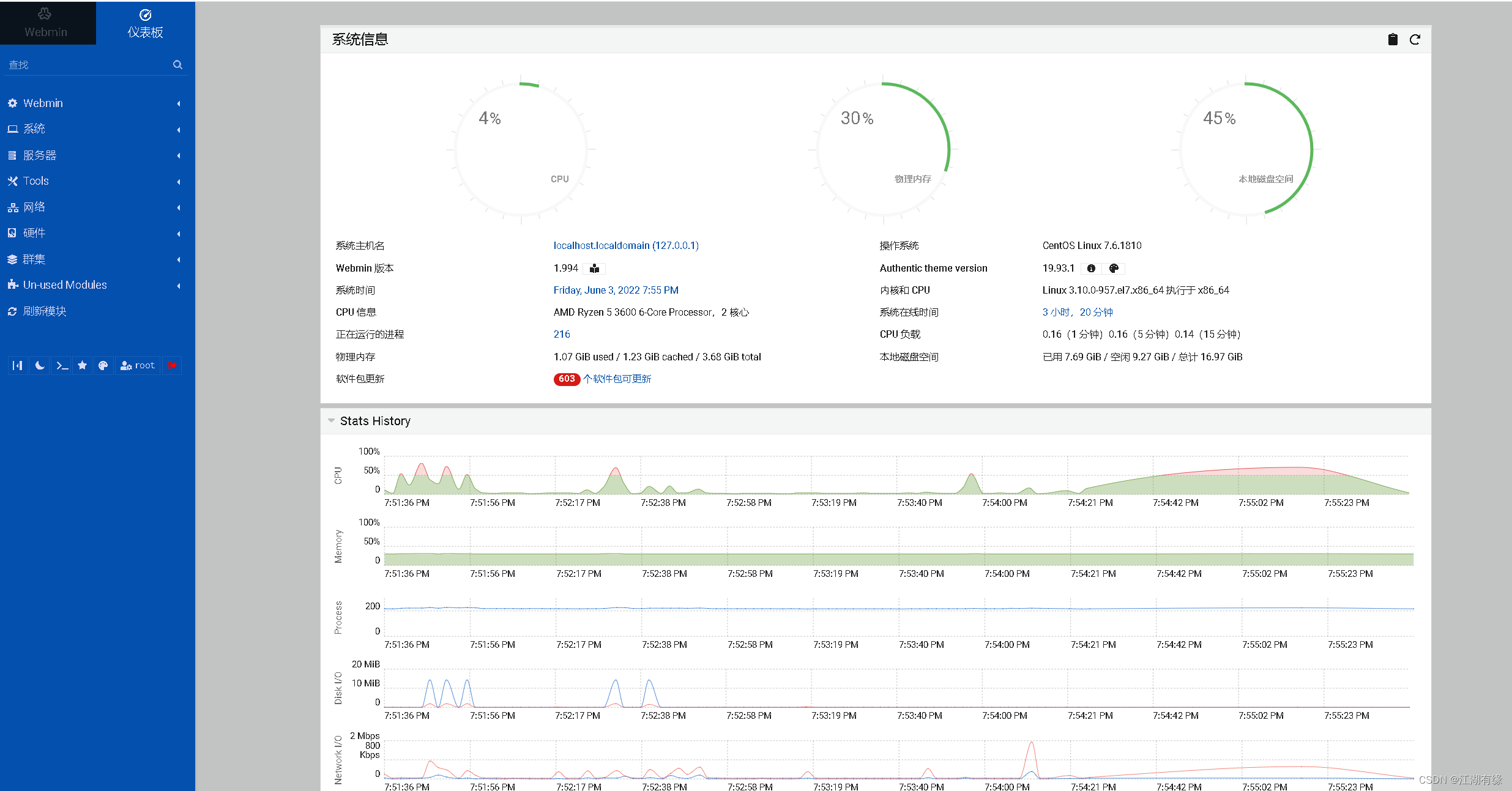Image resolution: width=1512 pixels, height=791 pixels.
Task: Click the favorites star icon
Action: (83, 365)
